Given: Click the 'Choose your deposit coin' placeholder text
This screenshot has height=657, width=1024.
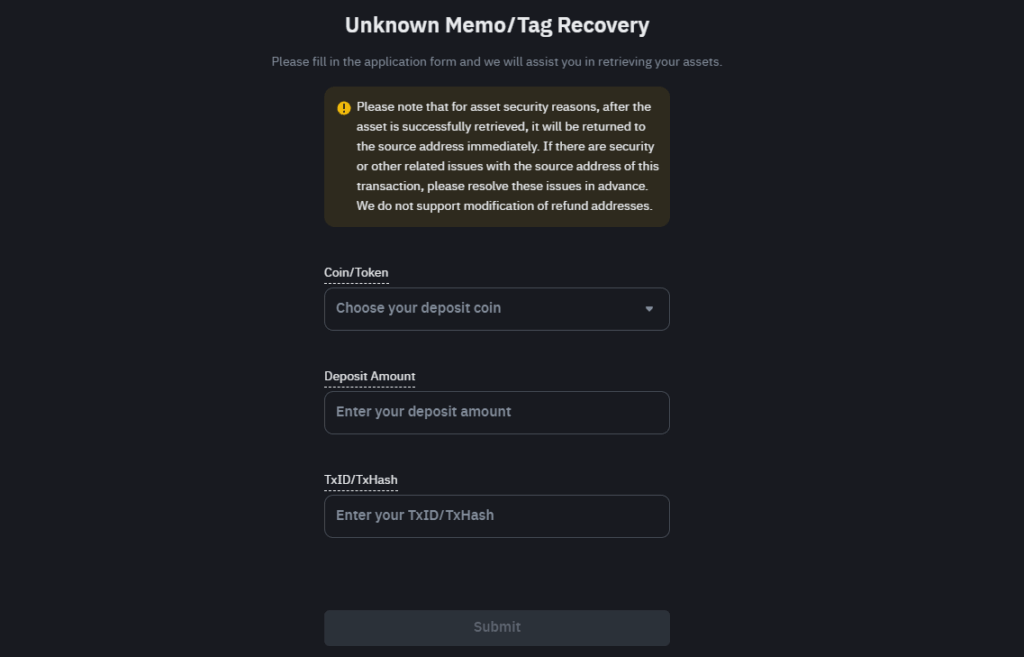Looking at the screenshot, I should click(419, 308).
